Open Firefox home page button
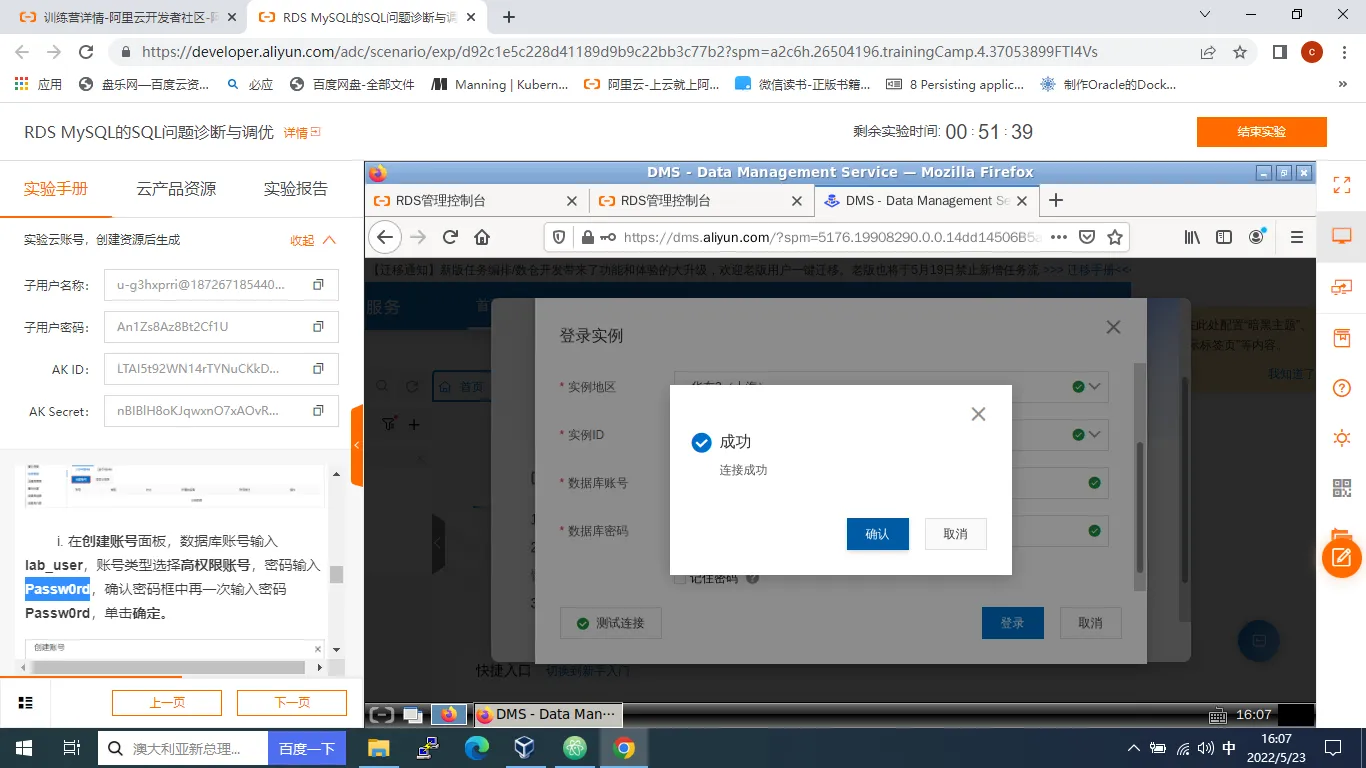The width and height of the screenshot is (1366, 768). coord(482,237)
